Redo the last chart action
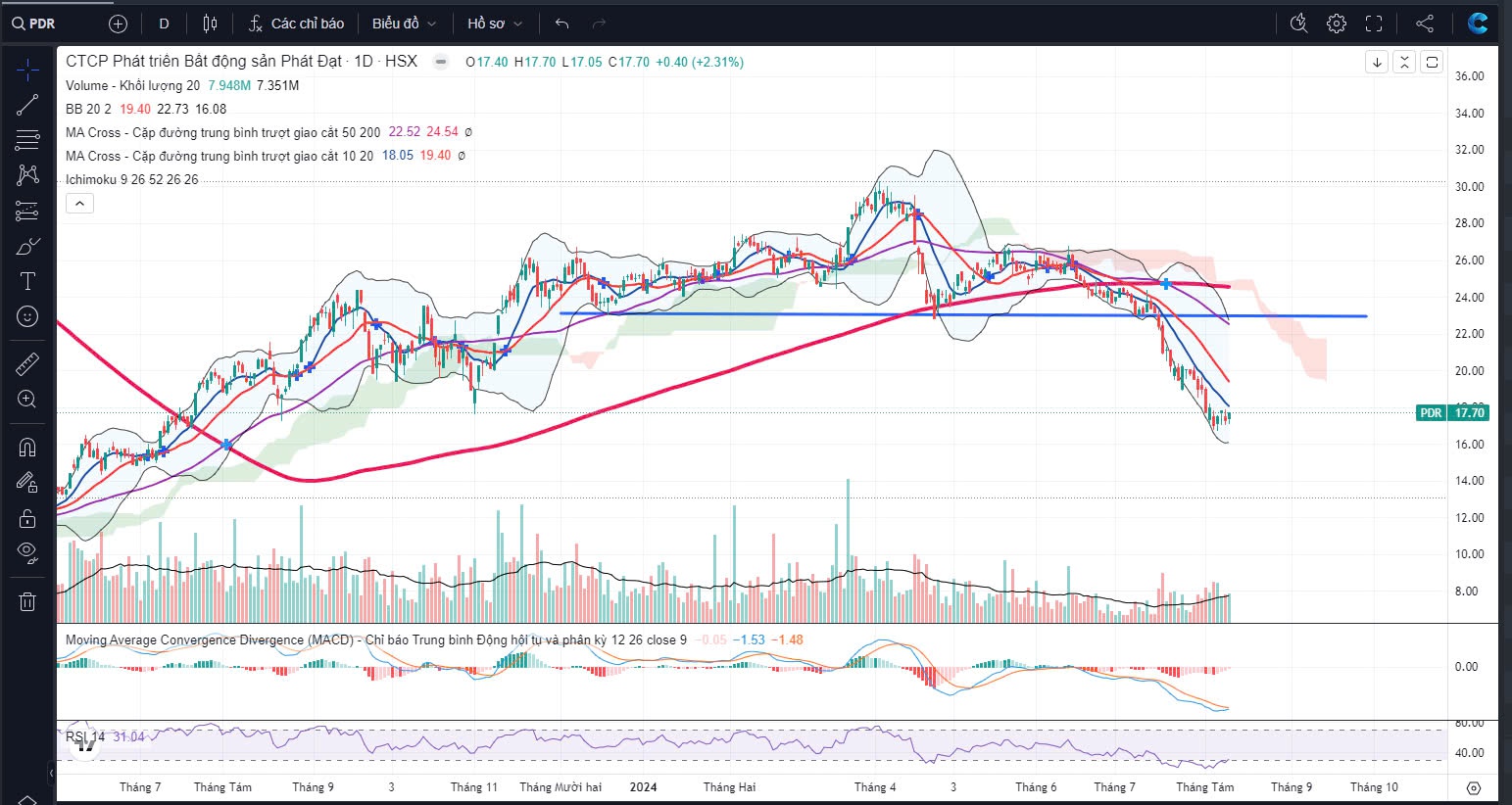The height and width of the screenshot is (805, 1512). coord(599,24)
